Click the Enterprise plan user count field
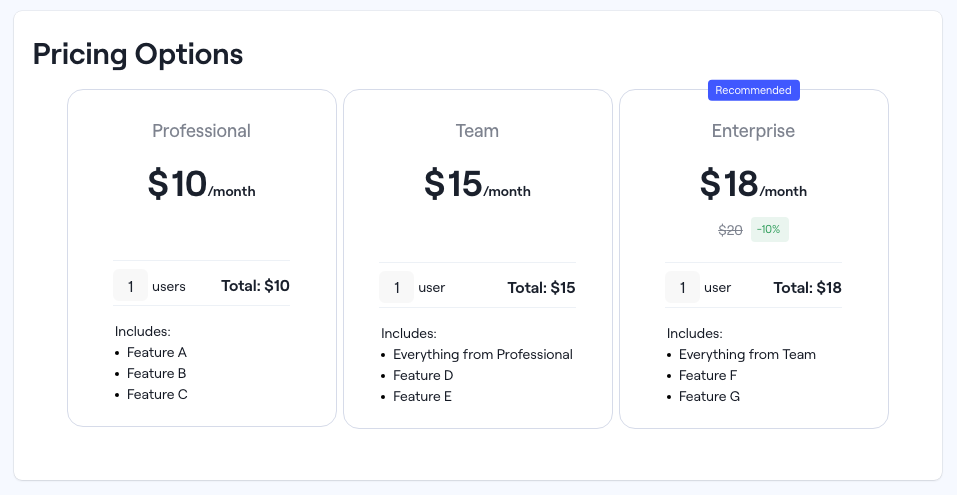The height and width of the screenshot is (495, 957). click(x=682, y=288)
